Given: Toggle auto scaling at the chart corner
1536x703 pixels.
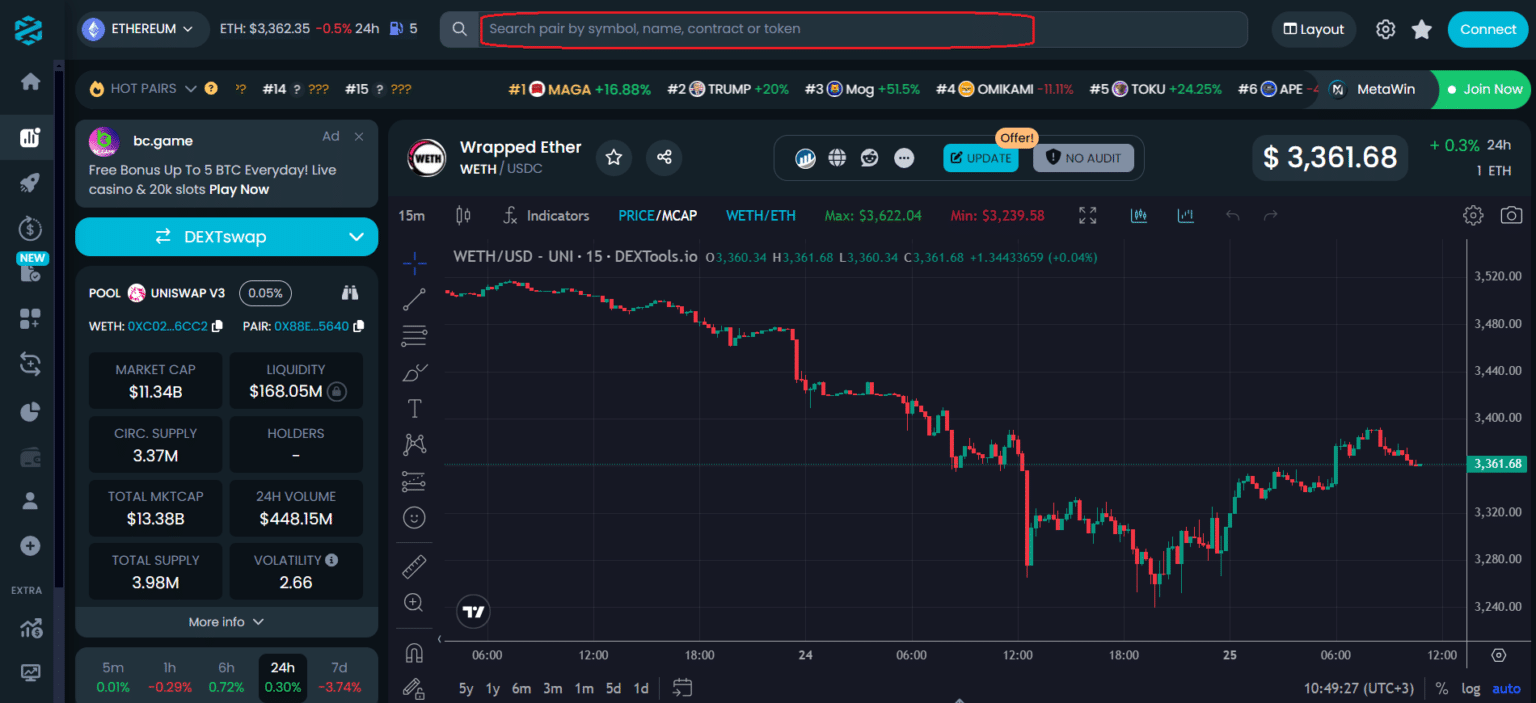Looking at the screenshot, I should [1506, 688].
